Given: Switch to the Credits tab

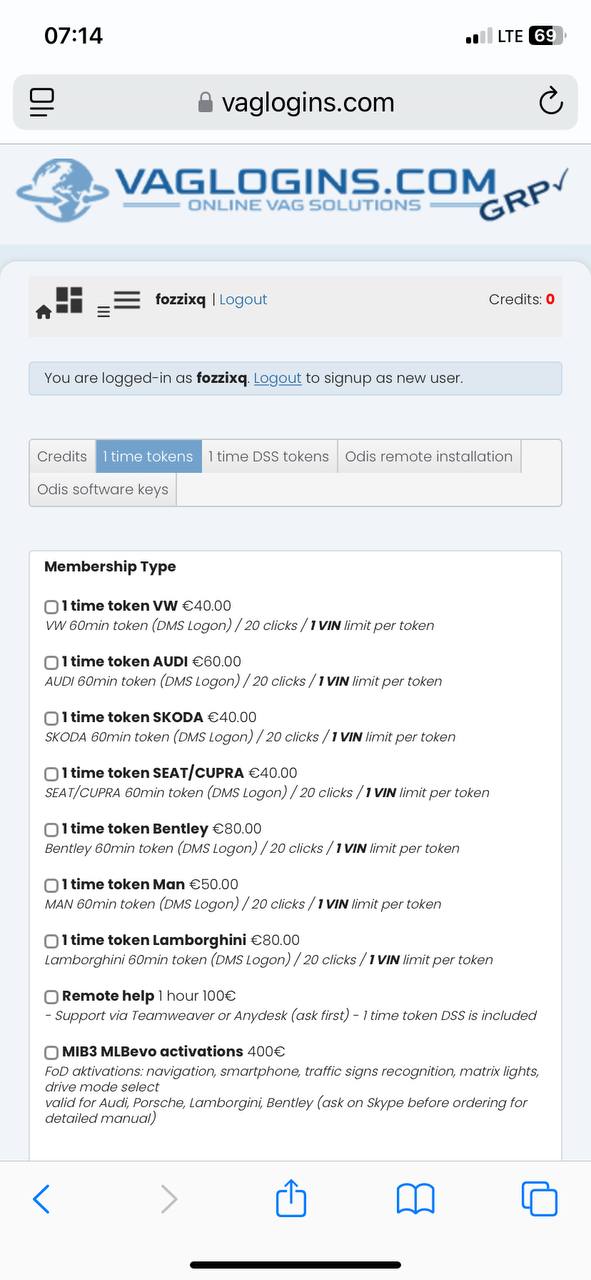Looking at the screenshot, I should point(62,456).
